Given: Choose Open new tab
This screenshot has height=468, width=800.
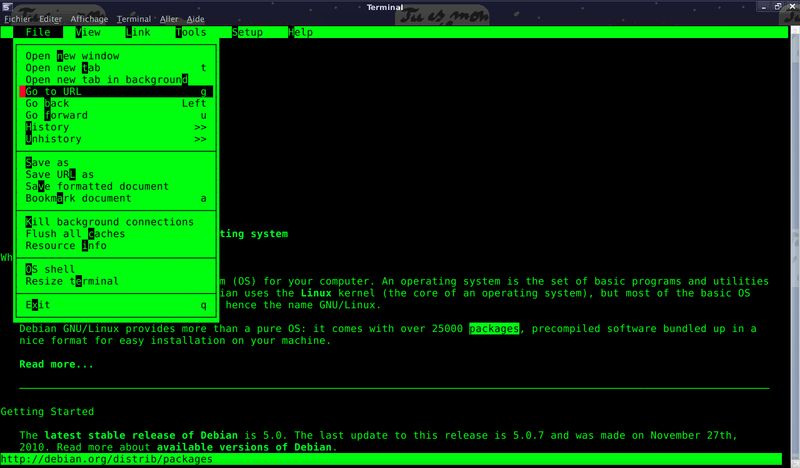Looking at the screenshot, I should pos(116,68).
